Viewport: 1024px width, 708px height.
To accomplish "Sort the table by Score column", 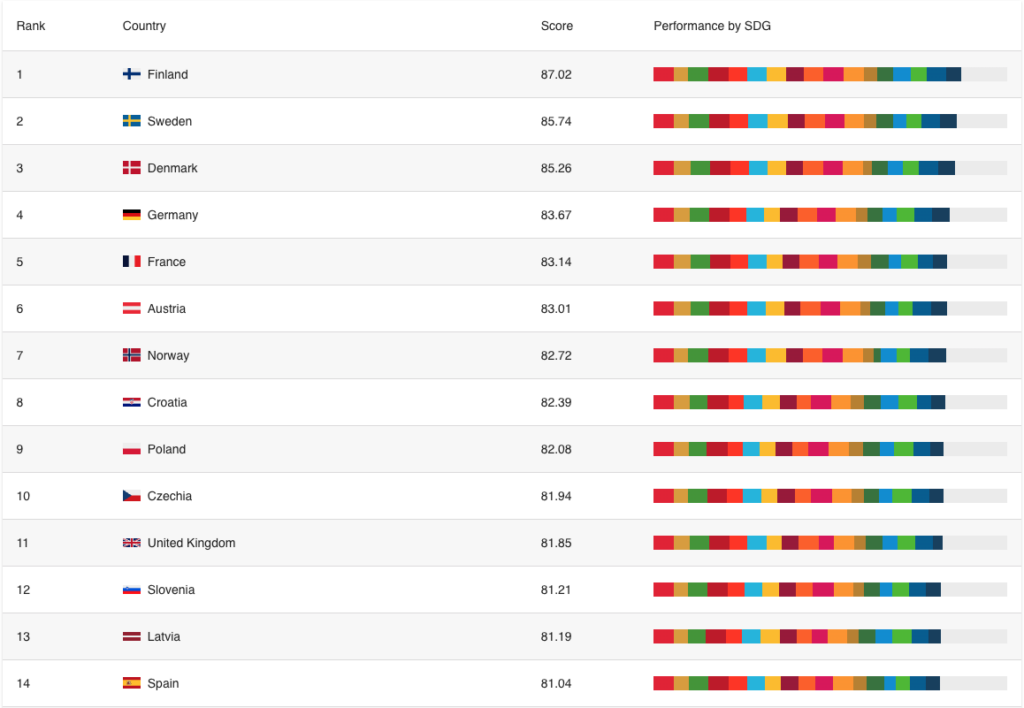I will [556, 25].
